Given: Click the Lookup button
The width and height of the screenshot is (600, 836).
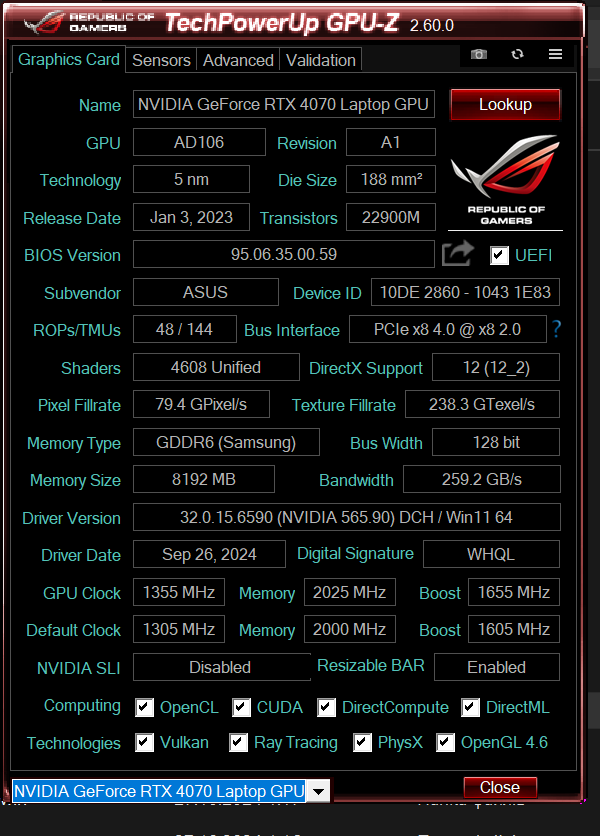Looking at the screenshot, I should [505, 104].
